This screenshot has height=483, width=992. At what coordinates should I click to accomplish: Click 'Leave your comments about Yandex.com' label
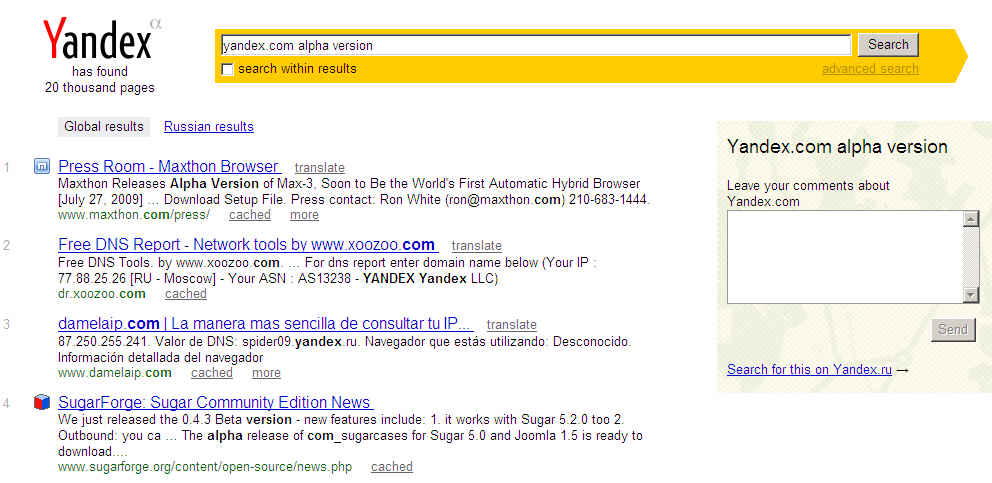(809, 194)
